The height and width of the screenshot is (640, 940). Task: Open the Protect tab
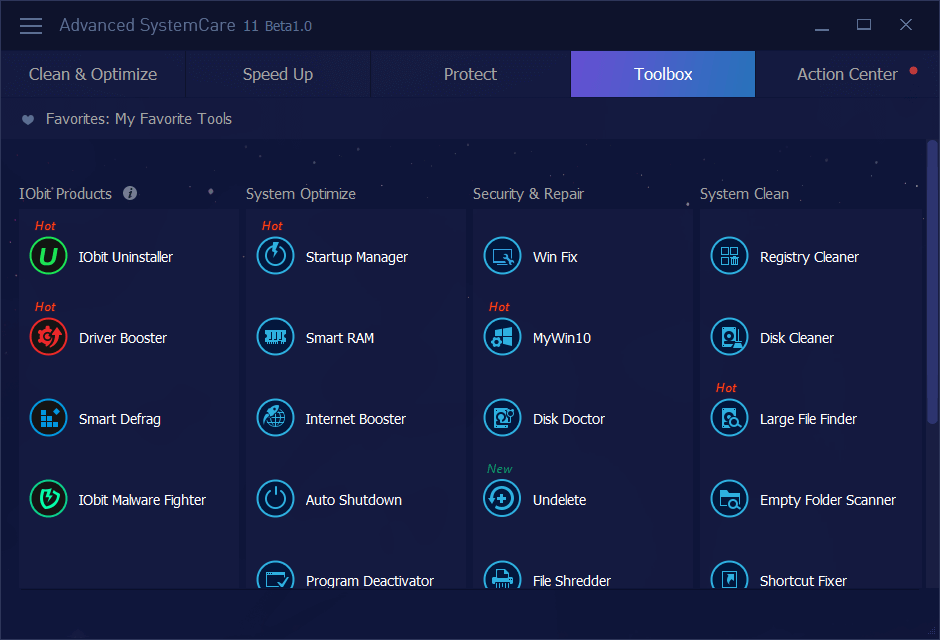(x=471, y=74)
